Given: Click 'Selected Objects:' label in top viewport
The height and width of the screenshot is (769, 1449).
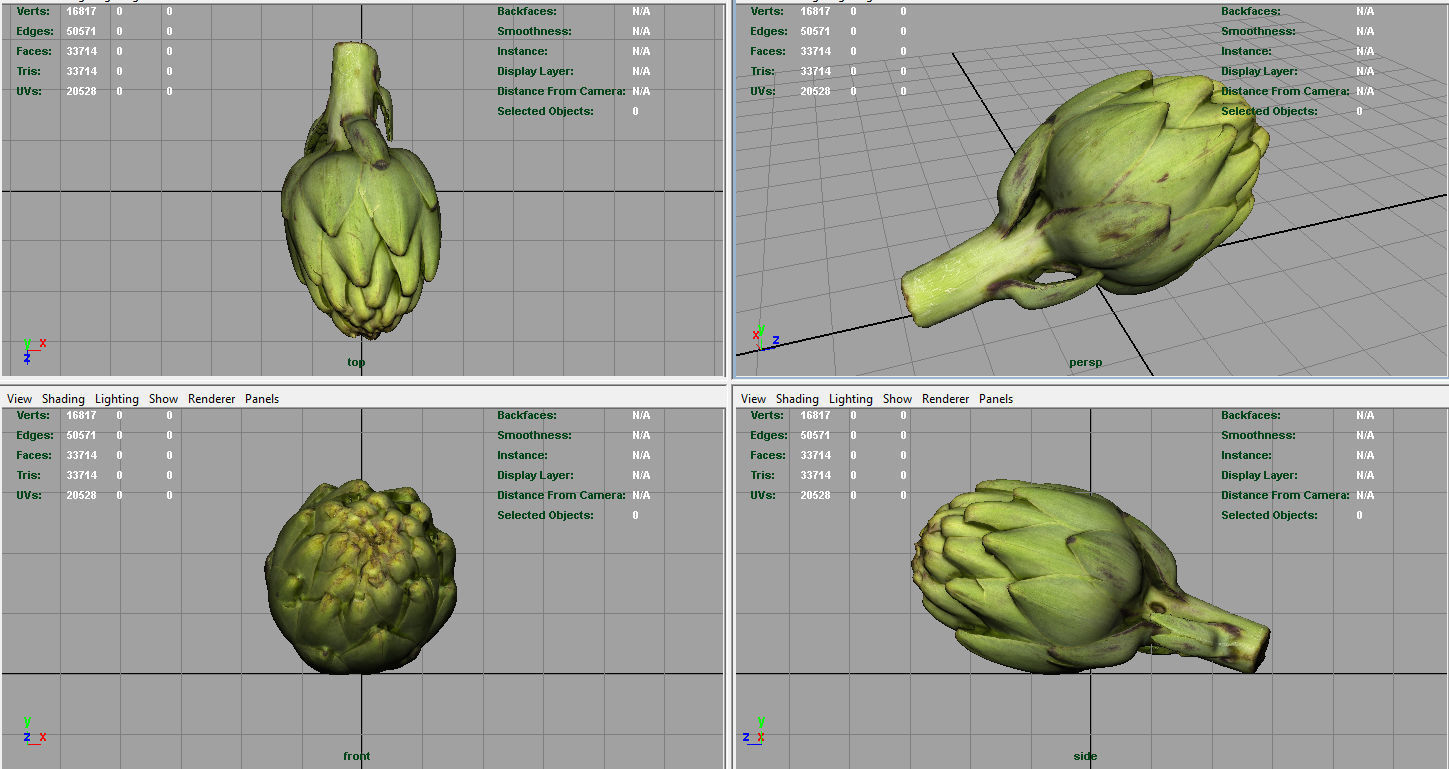Looking at the screenshot, I should tap(545, 111).
